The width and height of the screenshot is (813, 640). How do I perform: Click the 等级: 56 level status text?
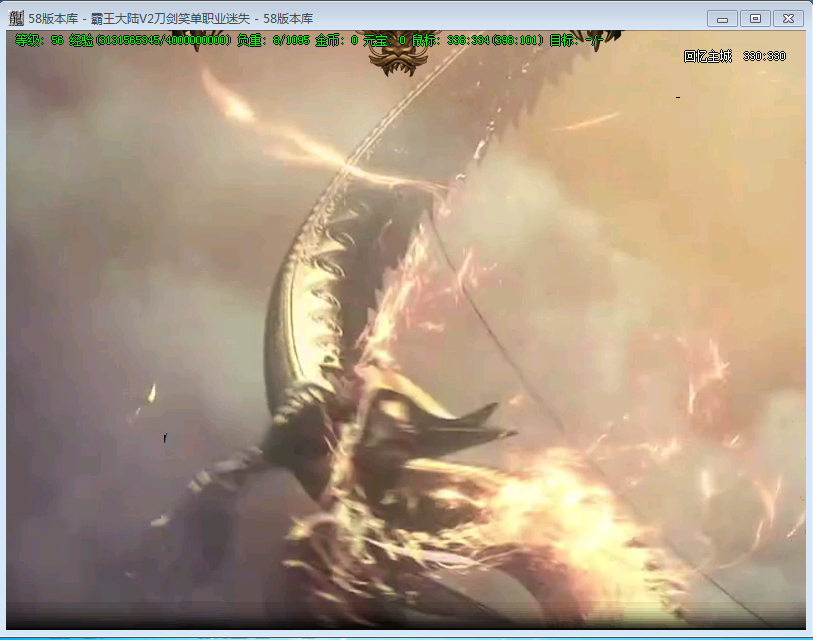tap(39, 40)
